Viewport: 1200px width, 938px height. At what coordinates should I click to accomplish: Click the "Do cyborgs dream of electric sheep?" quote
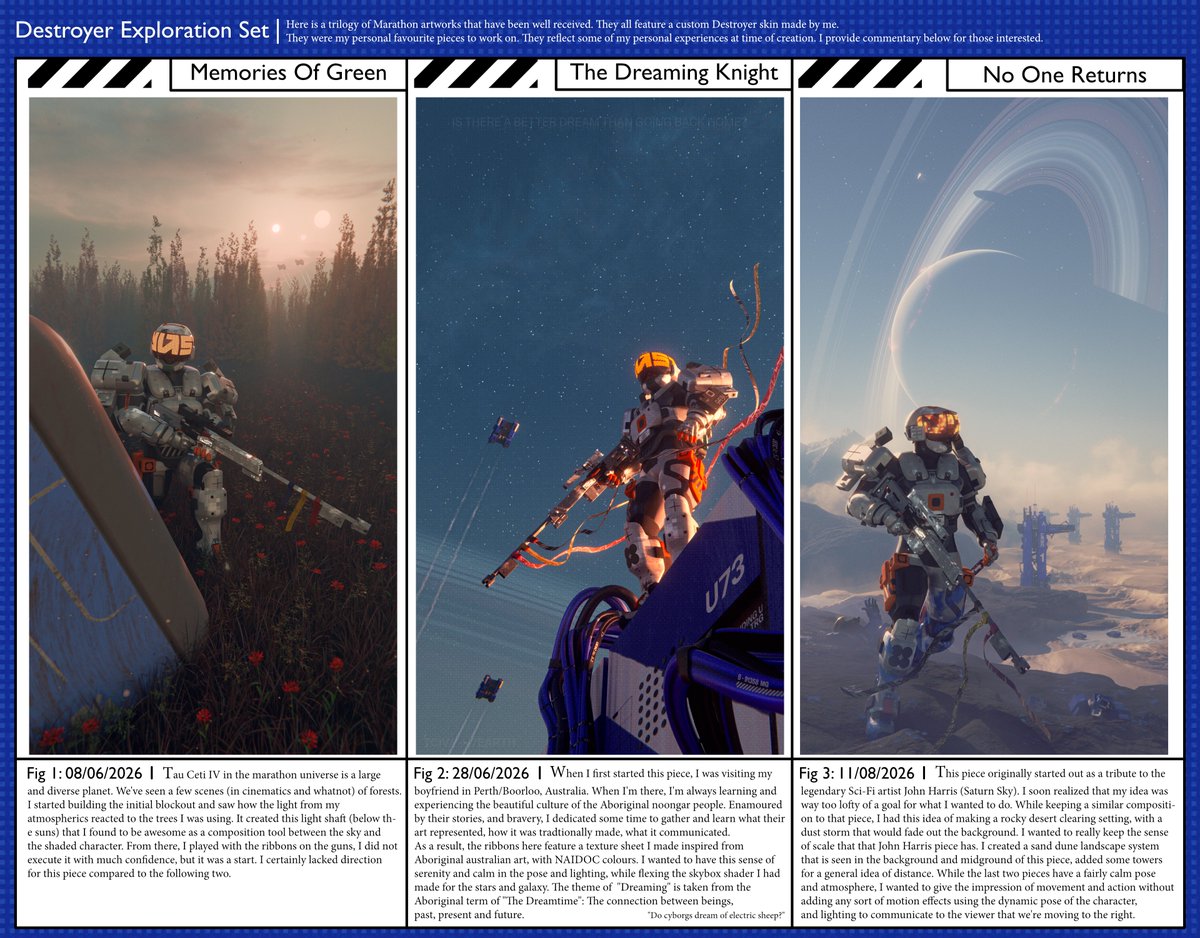717,916
